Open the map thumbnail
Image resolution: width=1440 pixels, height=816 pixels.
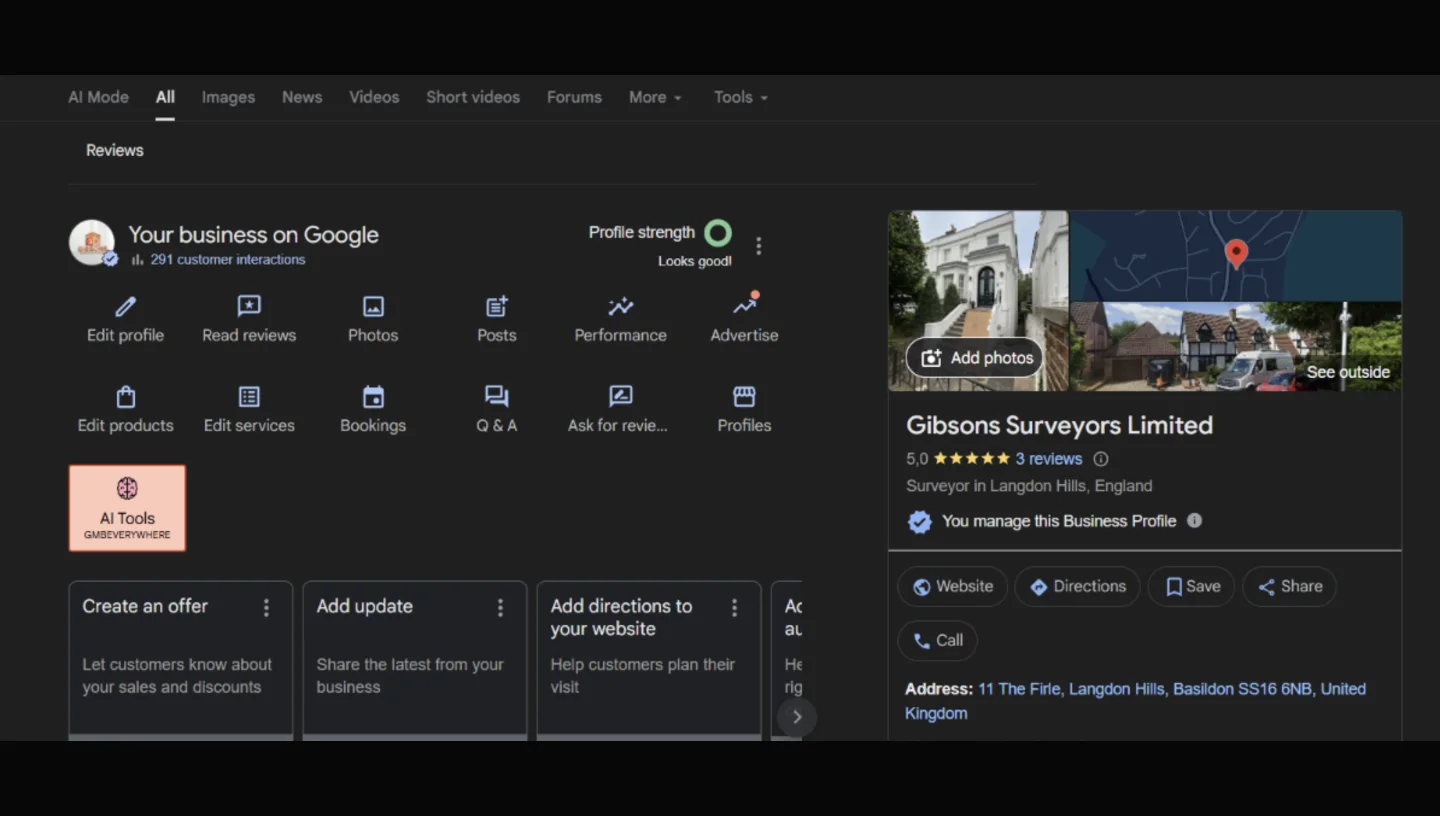pos(1236,255)
